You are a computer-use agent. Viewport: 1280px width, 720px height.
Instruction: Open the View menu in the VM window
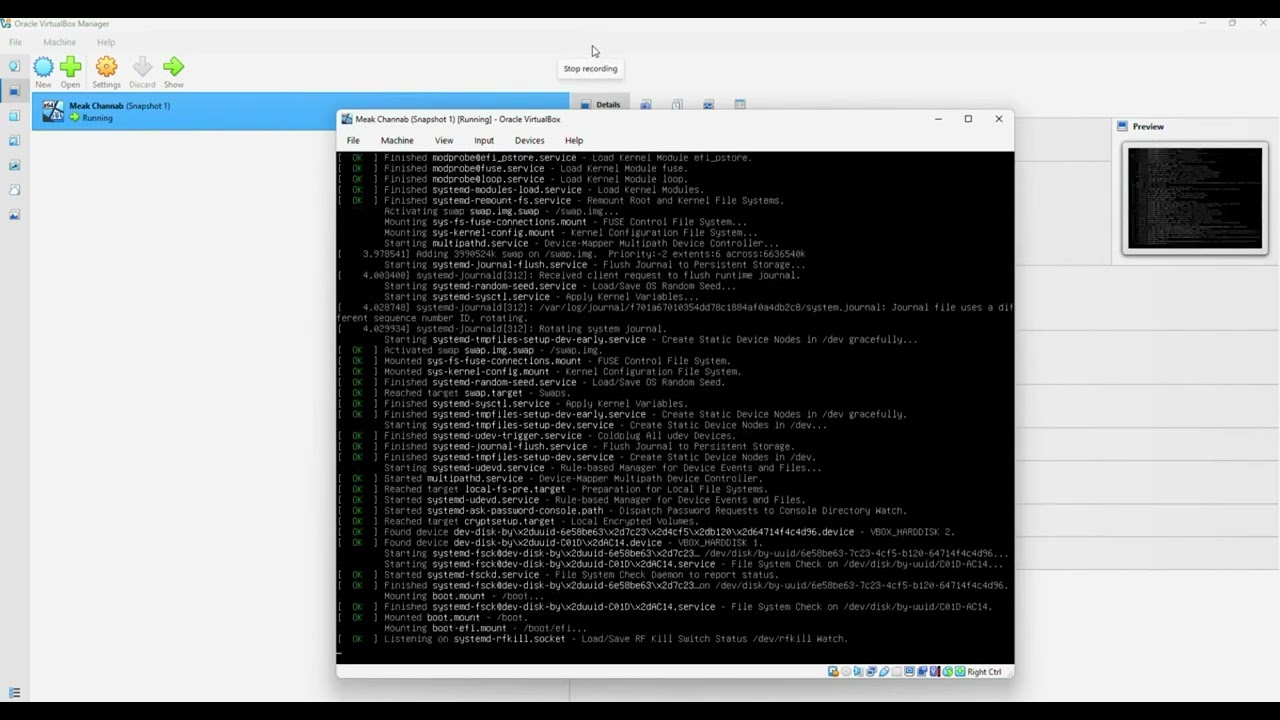point(444,140)
